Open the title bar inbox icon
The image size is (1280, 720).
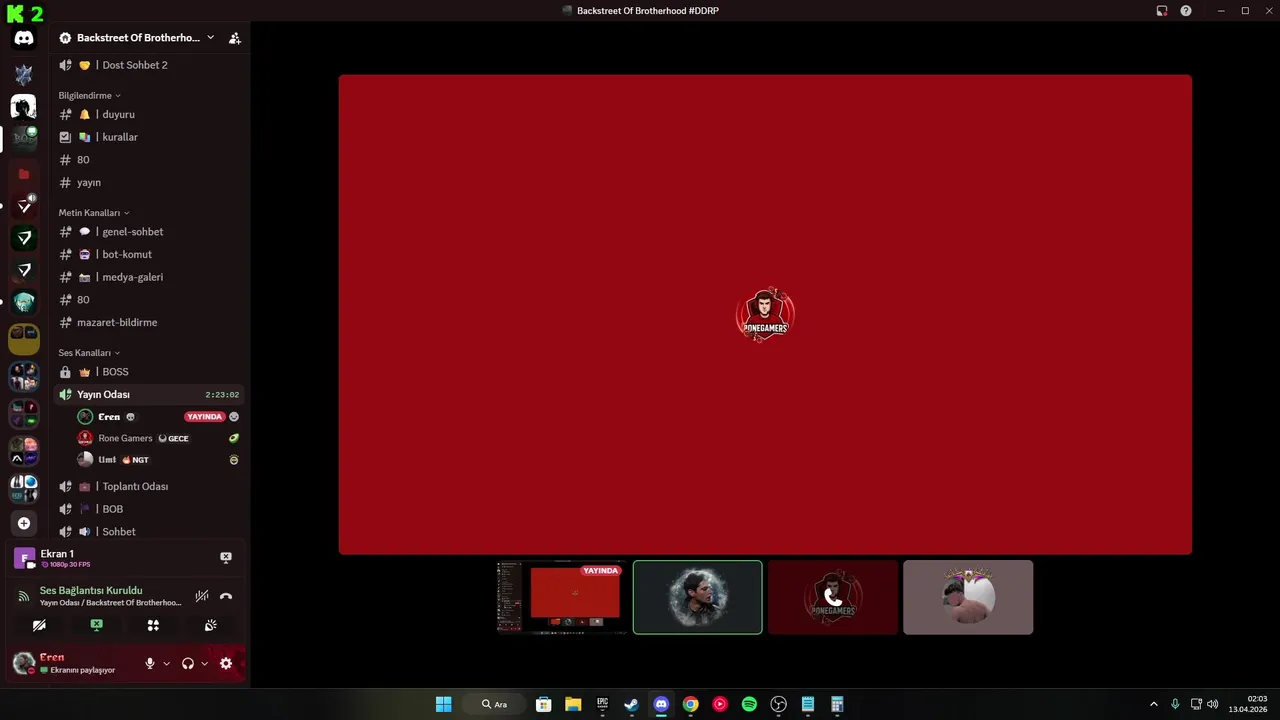[1162, 11]
